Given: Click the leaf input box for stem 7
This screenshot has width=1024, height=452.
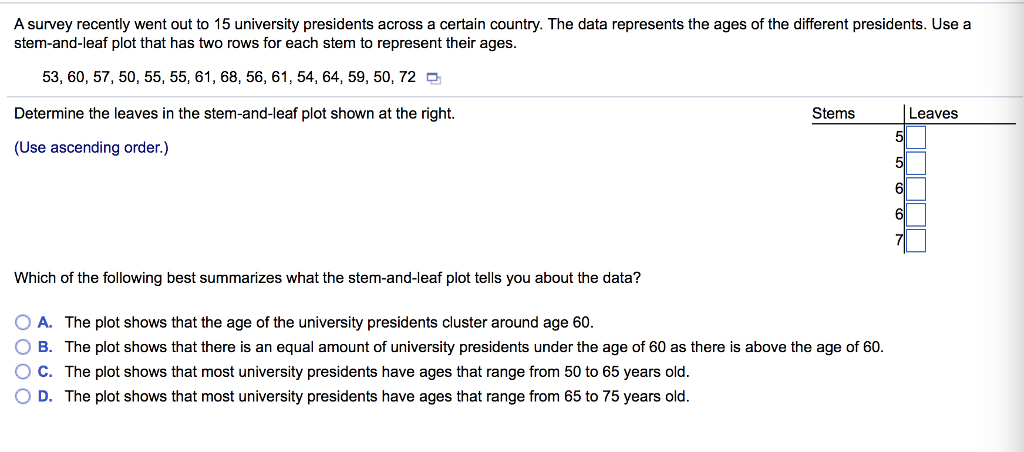Looking at the screenshot, I should coord(916,240).
